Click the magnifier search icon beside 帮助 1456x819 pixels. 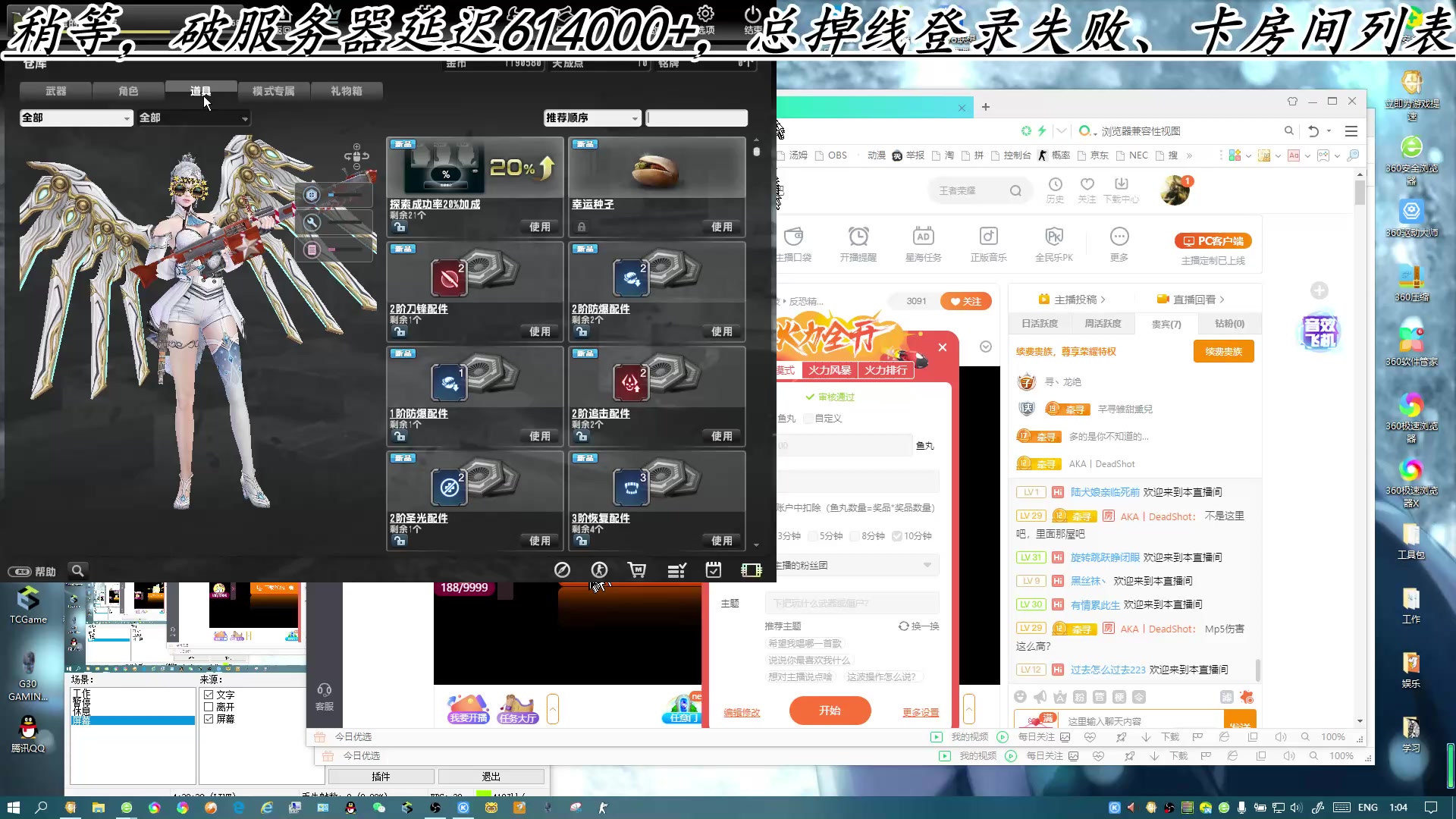(x=77, y=570)
